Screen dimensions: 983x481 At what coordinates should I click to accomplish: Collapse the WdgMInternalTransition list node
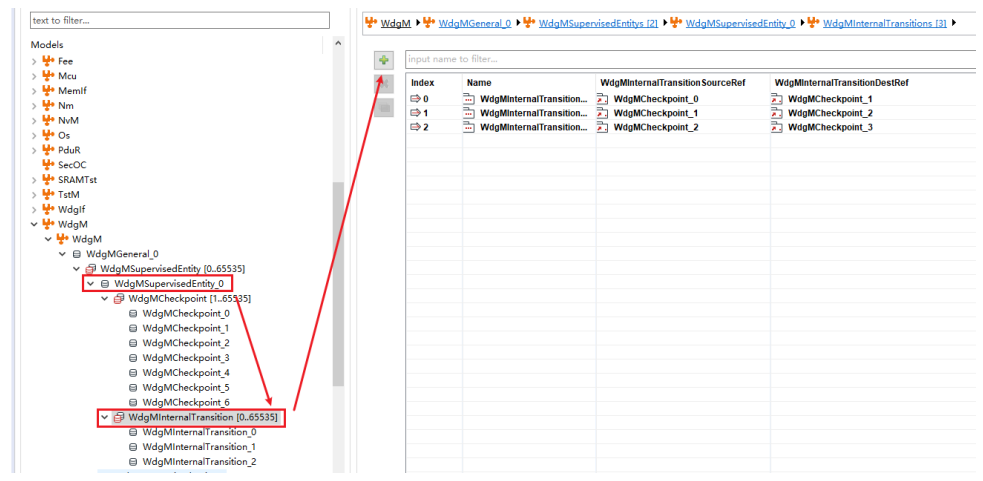coord(105,417)
